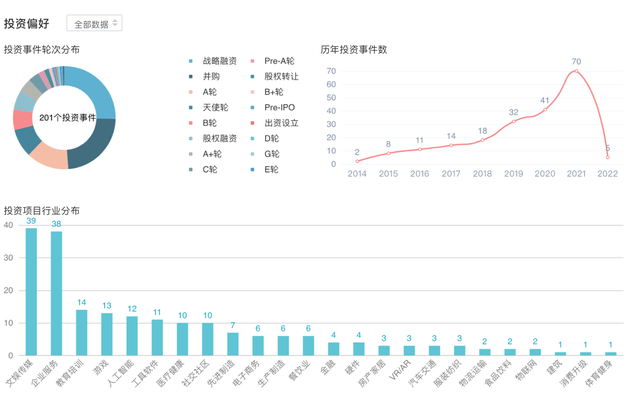Click the 出资设立 legend entry

(274, 123)
